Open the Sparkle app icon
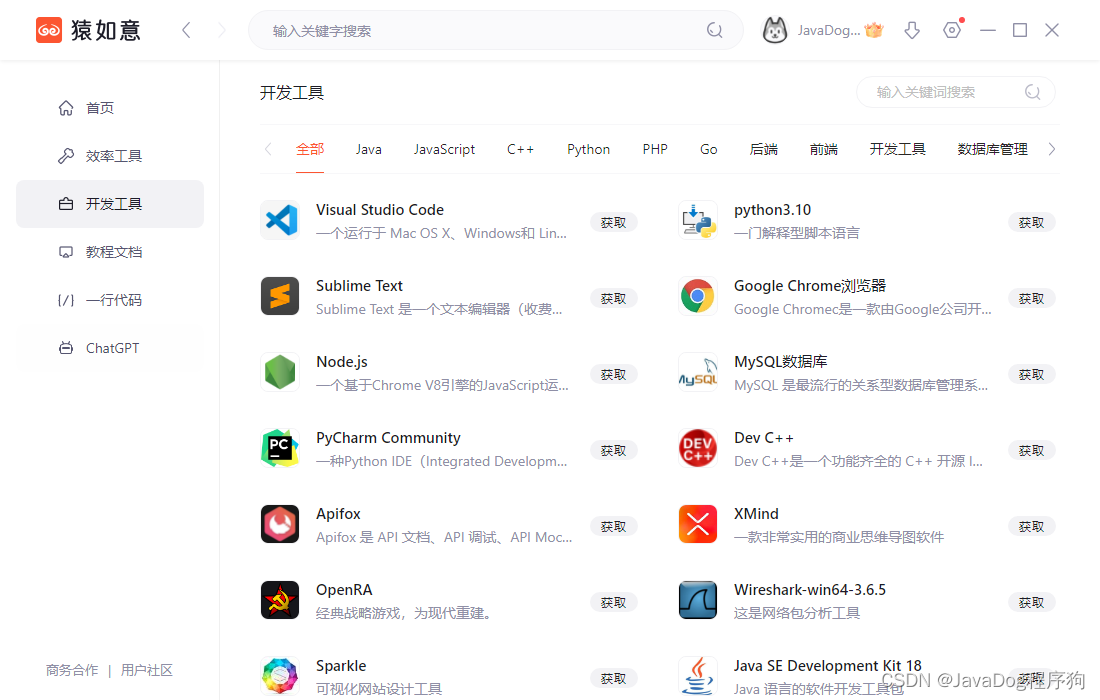Image resolution: width=1100 pixels, height=700 pixels. click(x=280, y=676)
